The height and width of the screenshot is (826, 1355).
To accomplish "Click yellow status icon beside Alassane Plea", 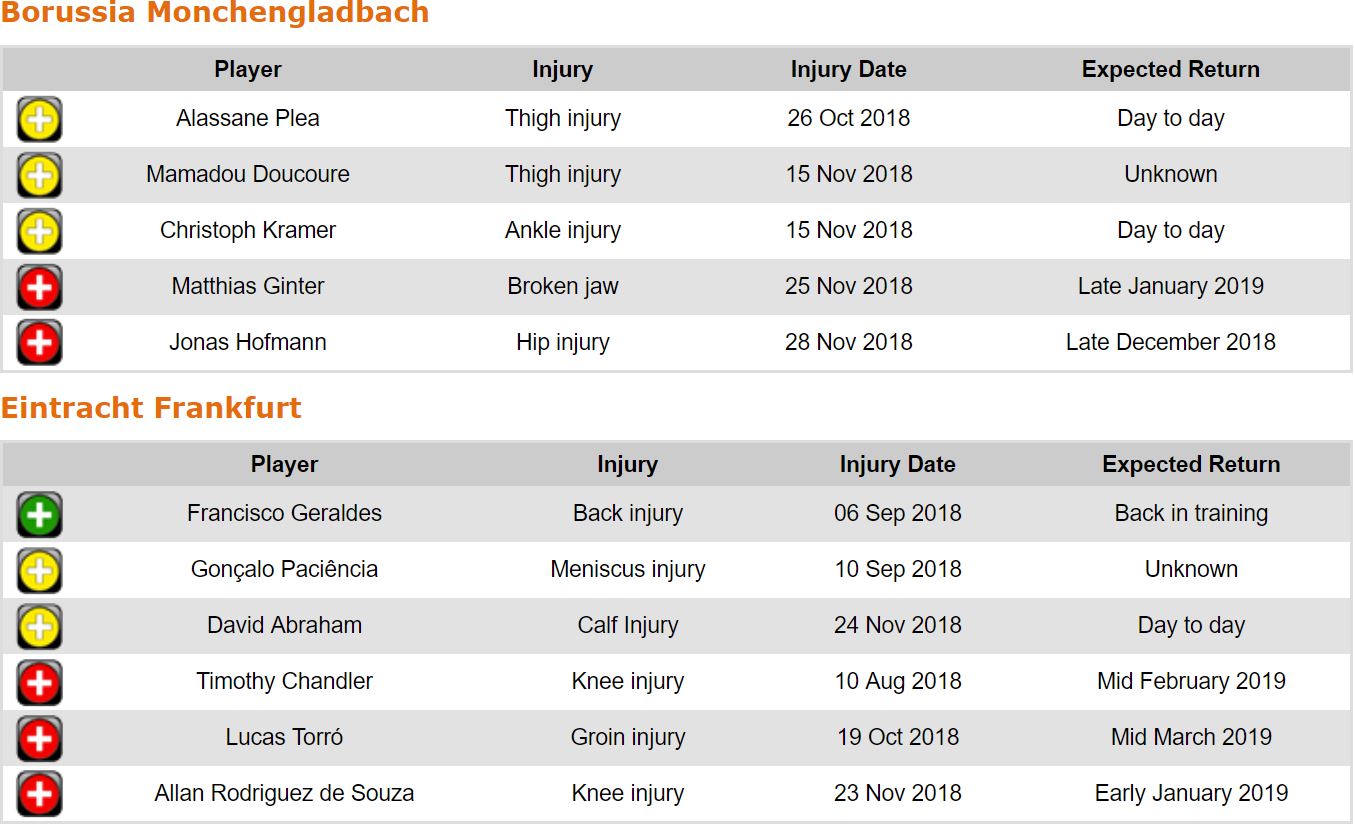I will pyautogui.click(x=39, y=120).
